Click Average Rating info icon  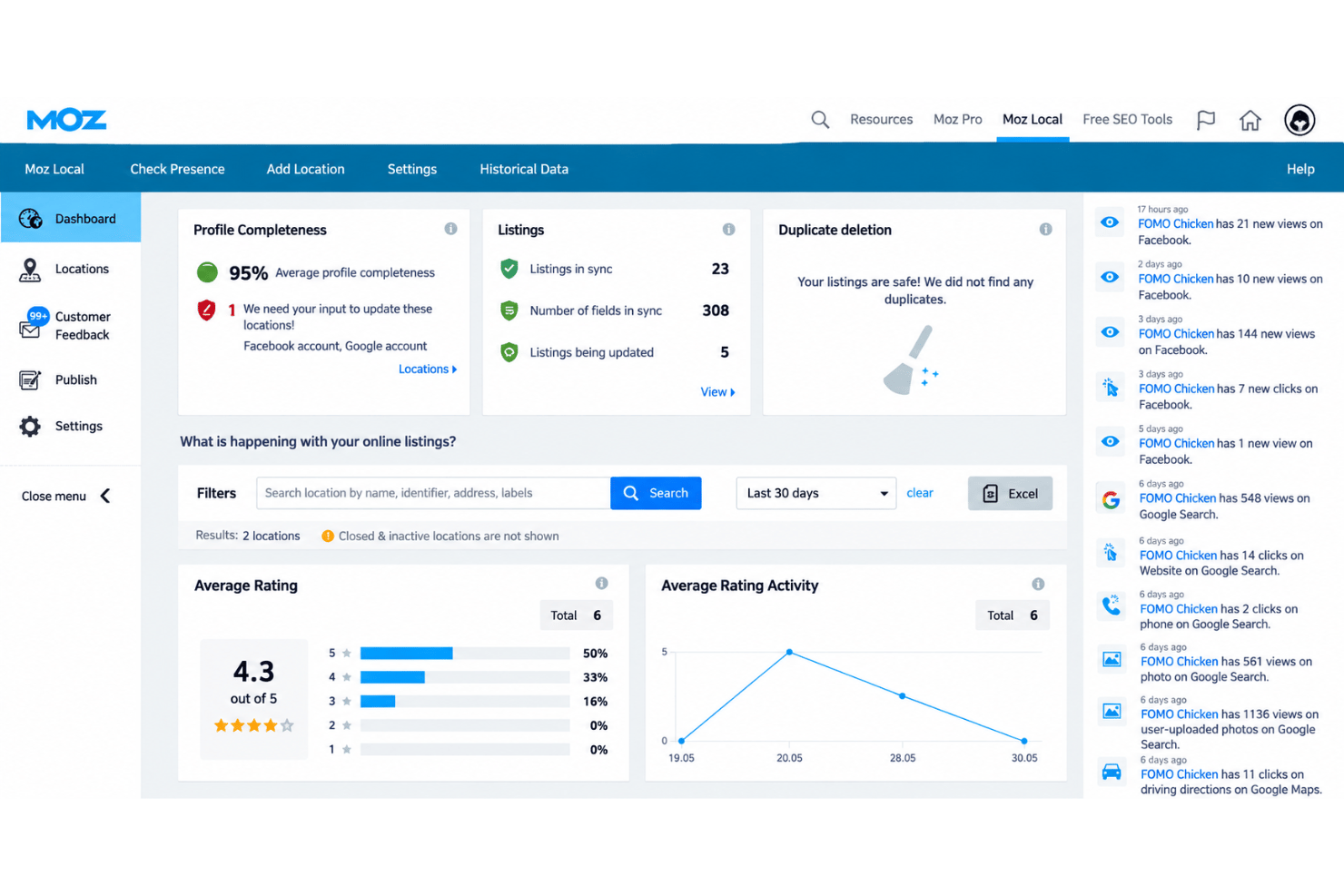pos(601,584)
